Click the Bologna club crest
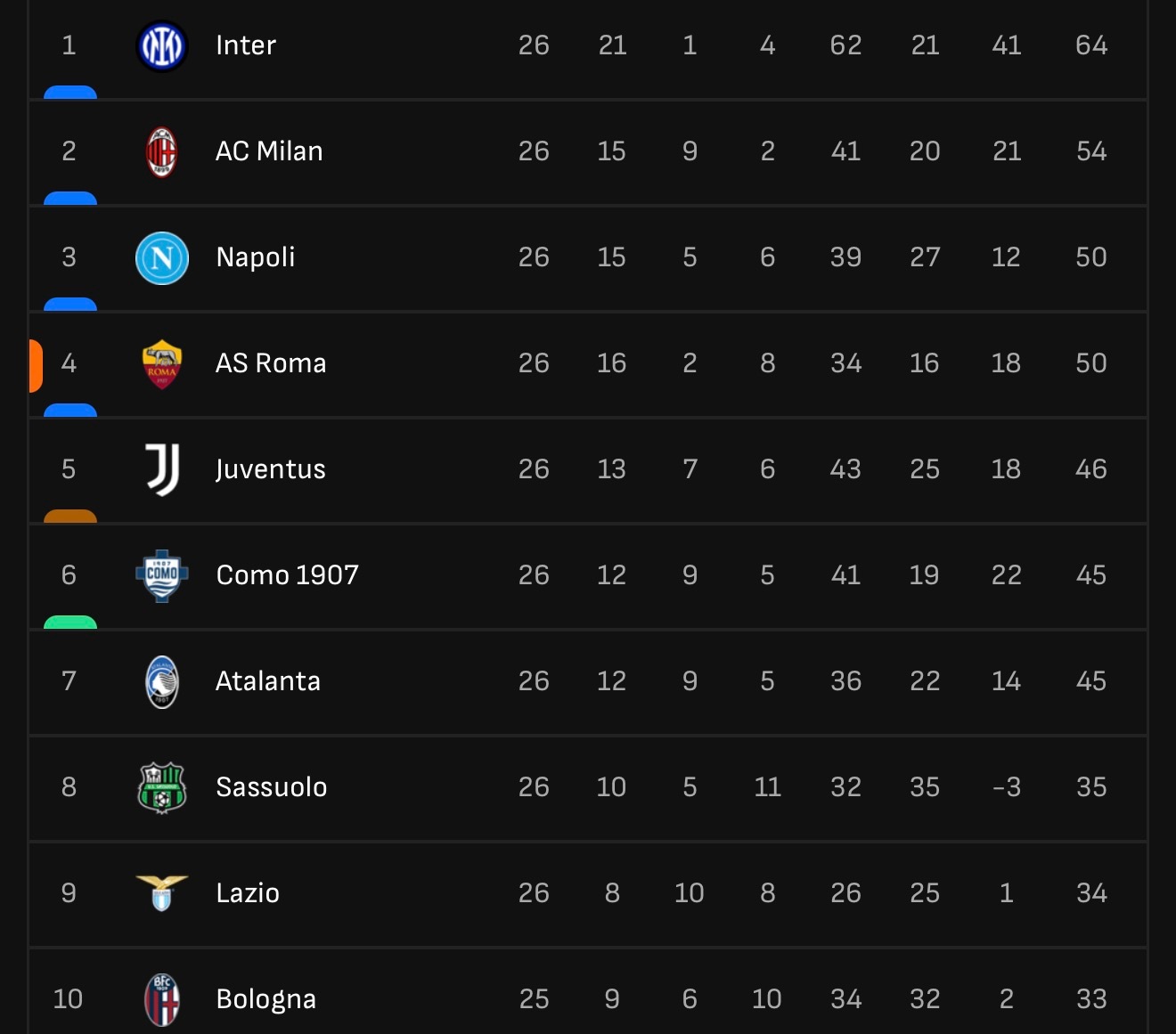 point(162,999)
